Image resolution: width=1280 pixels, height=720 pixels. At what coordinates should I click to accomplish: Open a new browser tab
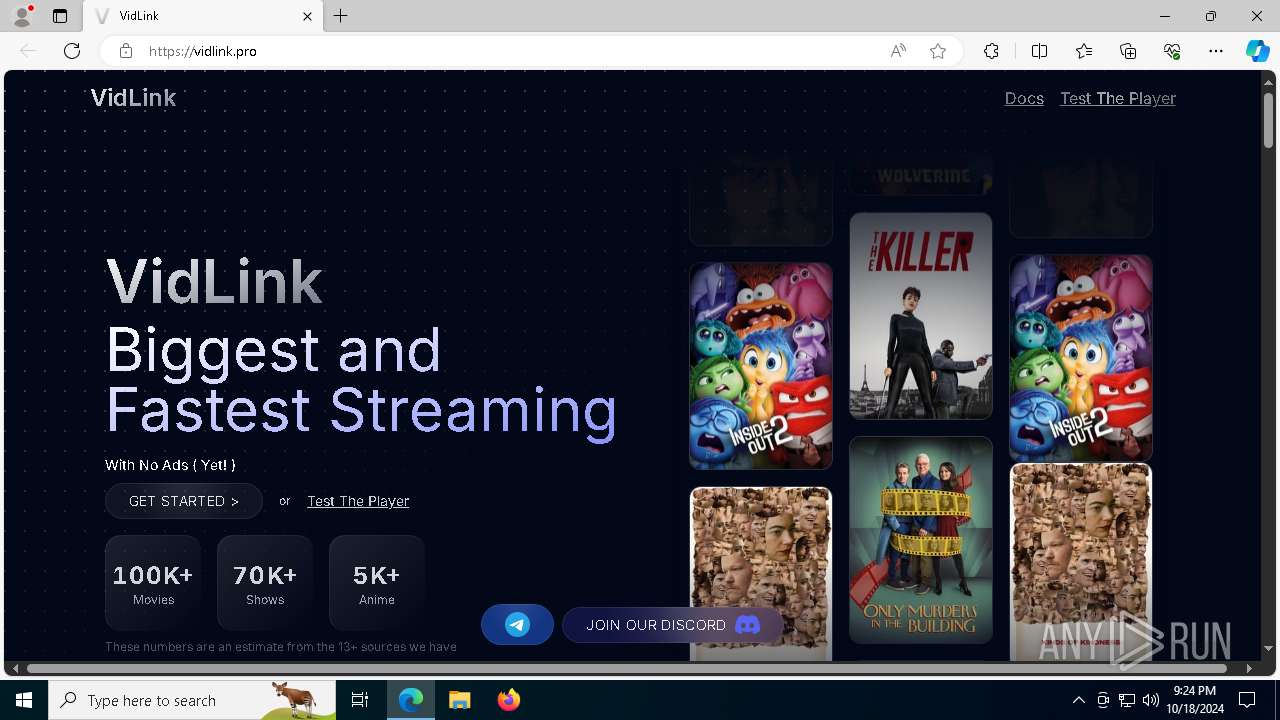click(341, 16)
